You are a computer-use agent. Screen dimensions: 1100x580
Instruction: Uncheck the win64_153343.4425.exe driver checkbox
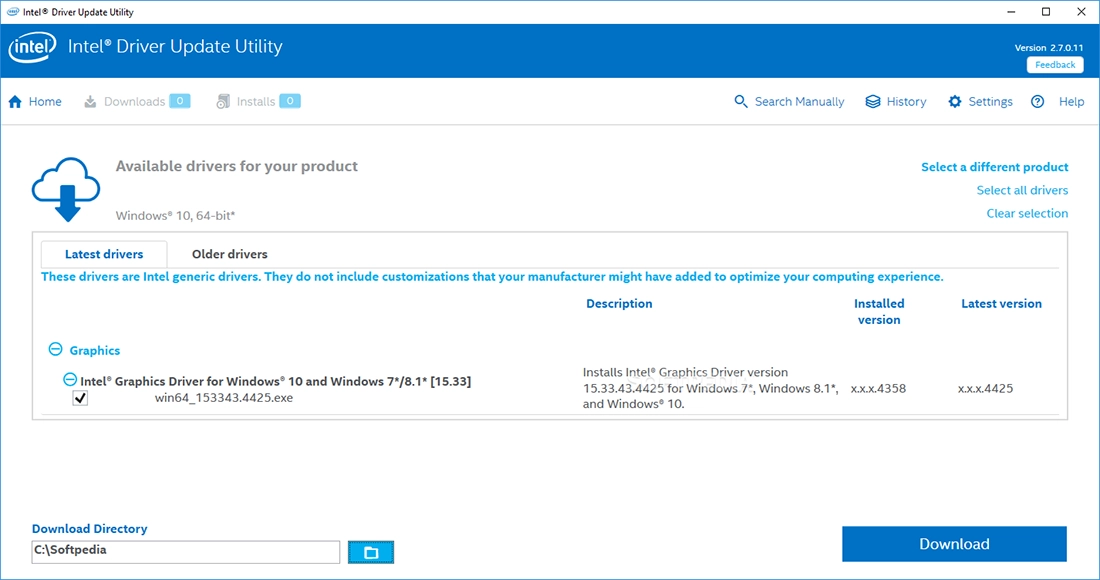click(x=79, y=397)
